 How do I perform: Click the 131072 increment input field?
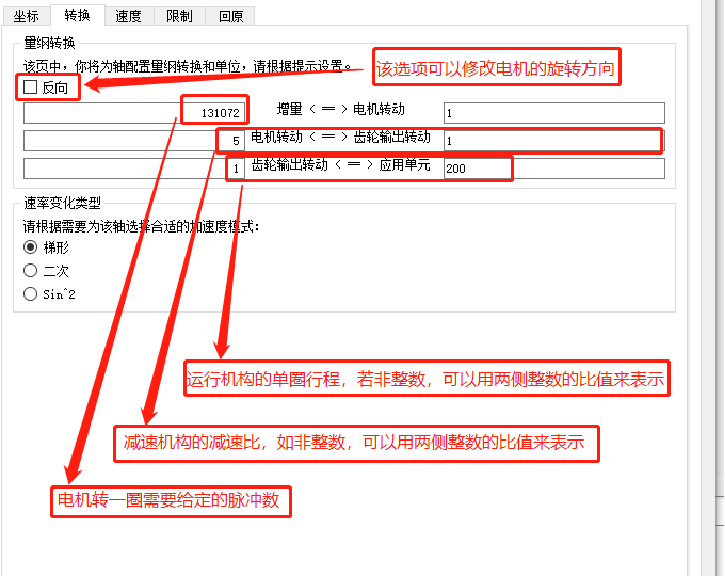click(134, 113)
